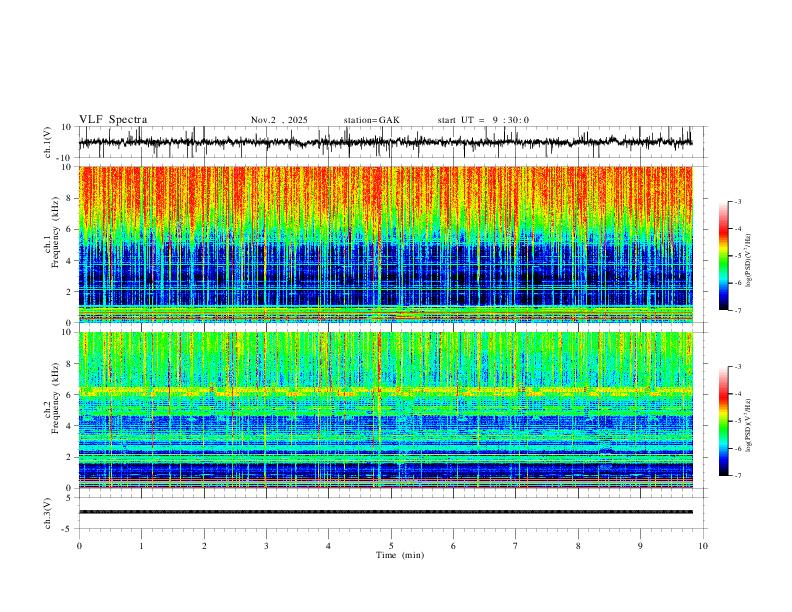This screenshot has height=612, width=792.
Task: Click the "1" tick on the time axis
Action: click(x=141, y=546)
